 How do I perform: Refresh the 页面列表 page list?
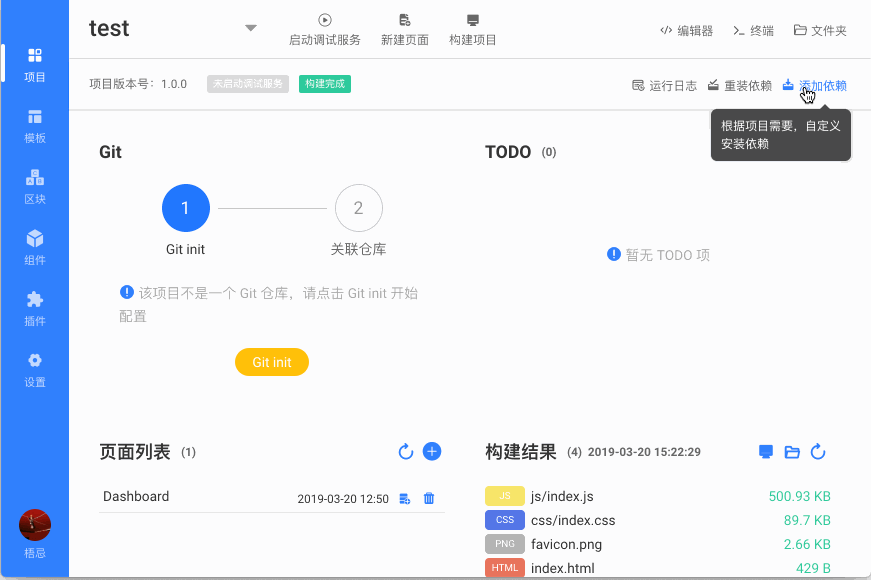[x=406, y=452]
